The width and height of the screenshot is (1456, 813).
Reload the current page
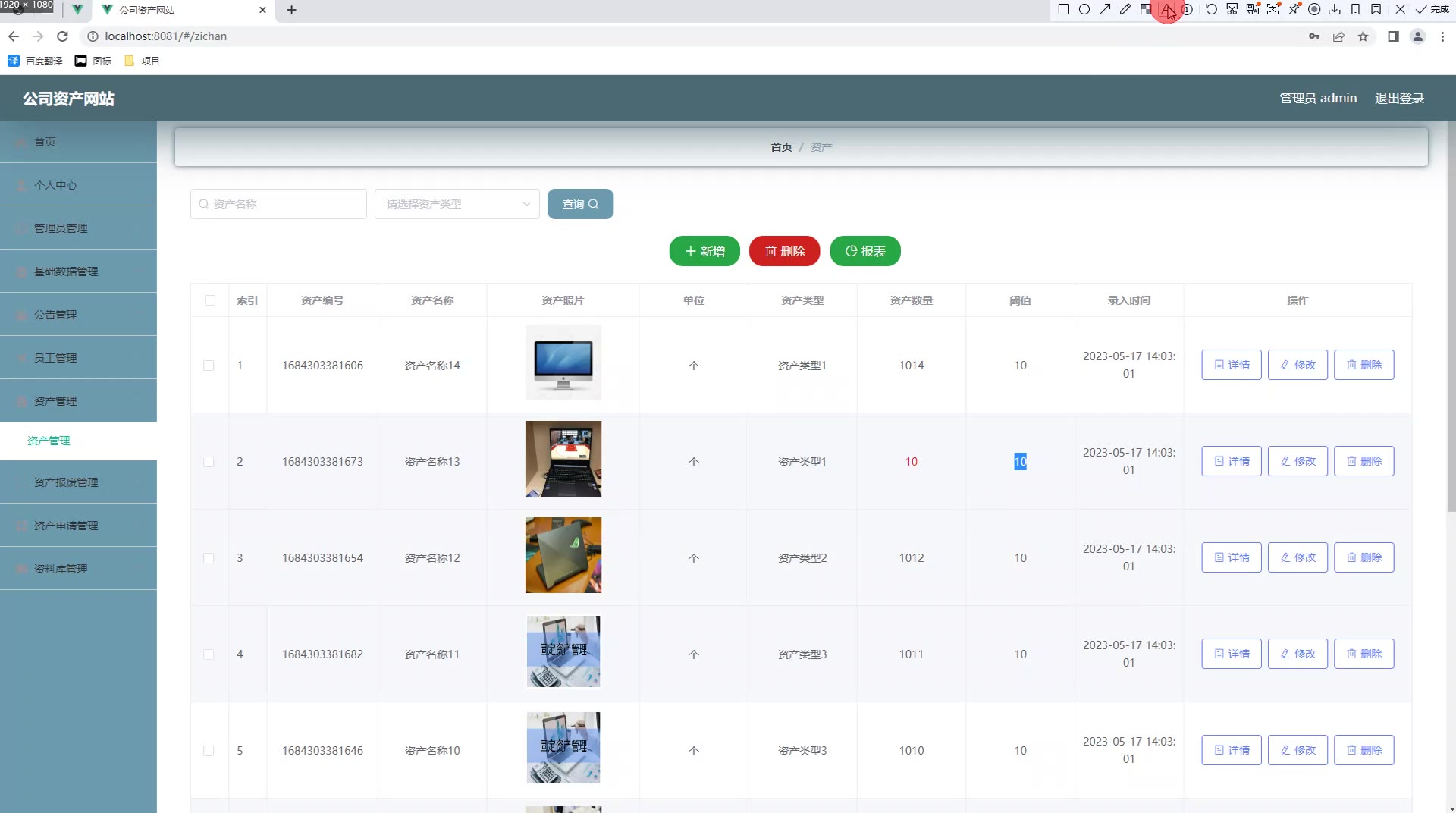point(63,36)
